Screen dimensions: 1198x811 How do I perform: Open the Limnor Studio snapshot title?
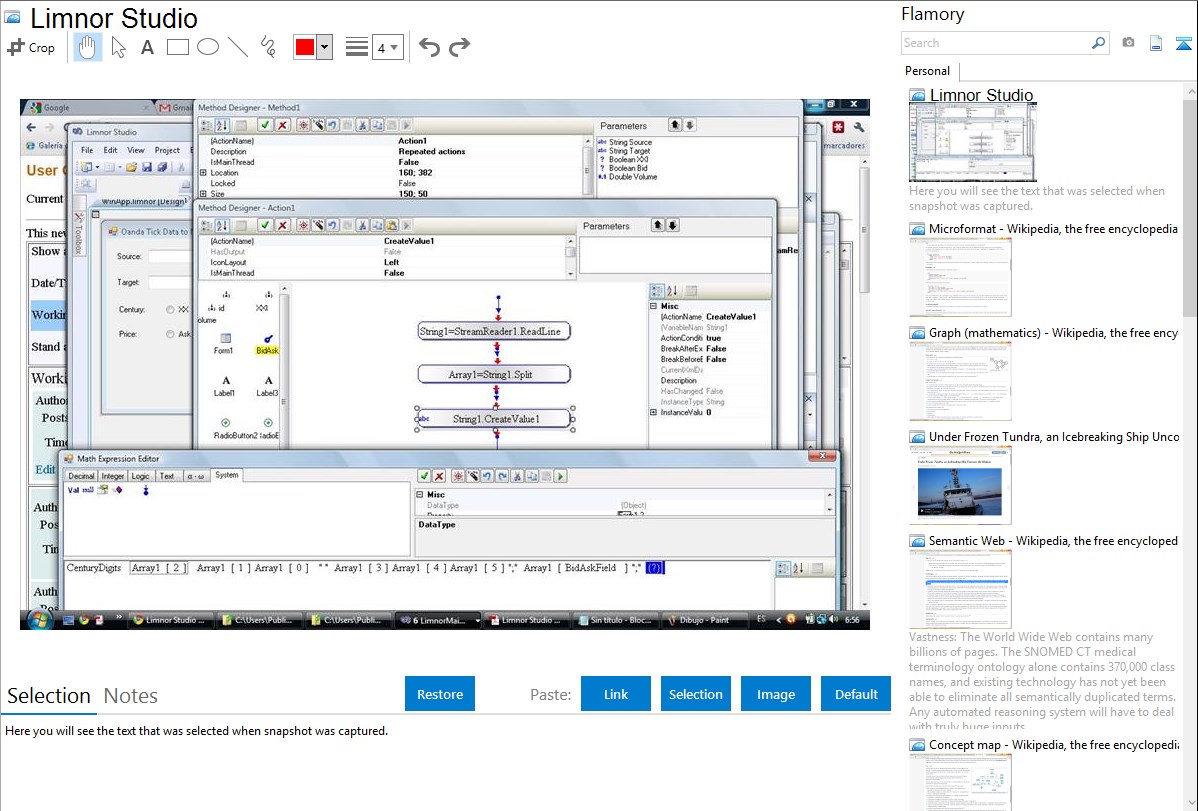(981, 95)
